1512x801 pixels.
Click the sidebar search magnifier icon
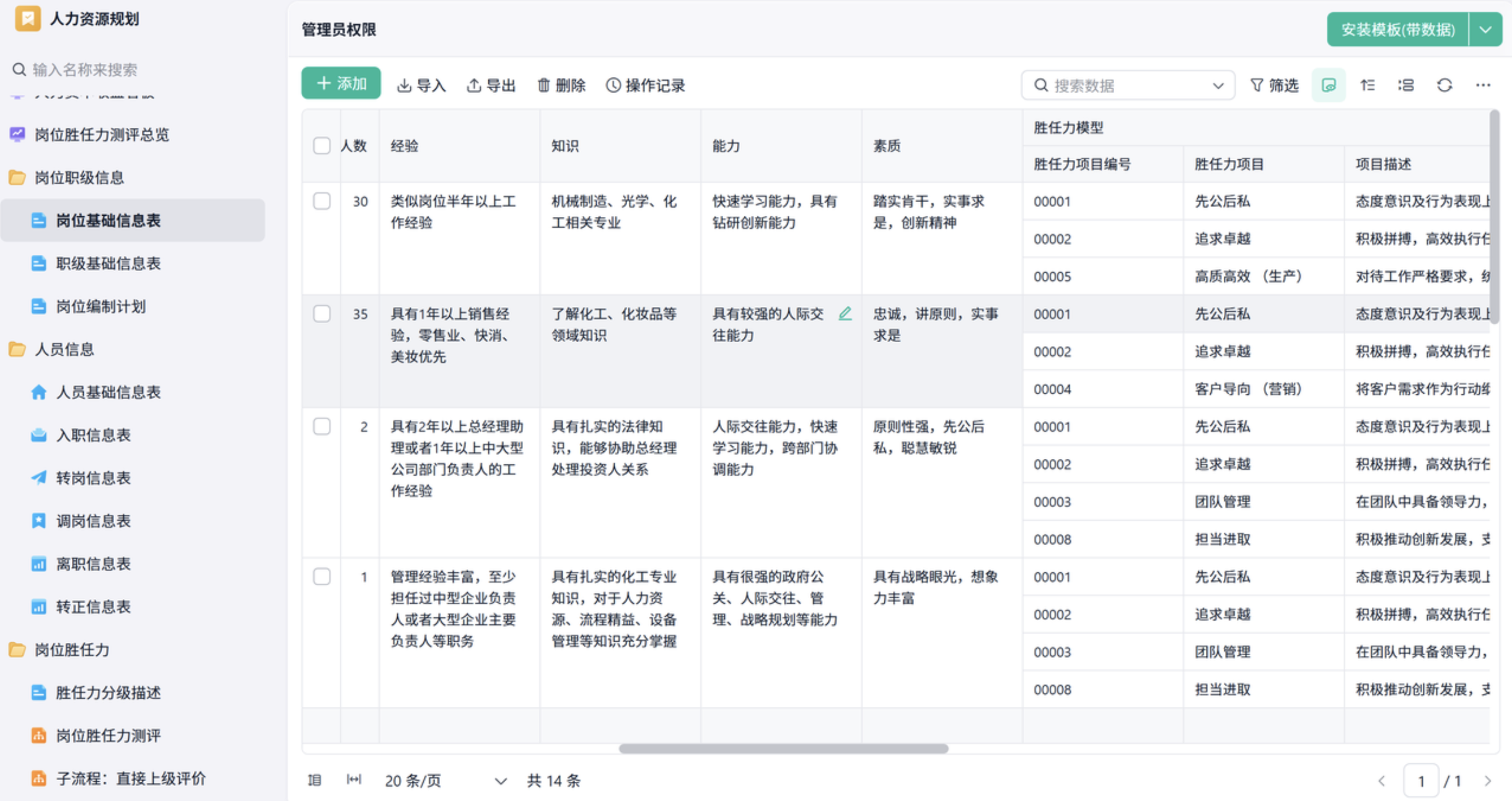click(19, 69)
